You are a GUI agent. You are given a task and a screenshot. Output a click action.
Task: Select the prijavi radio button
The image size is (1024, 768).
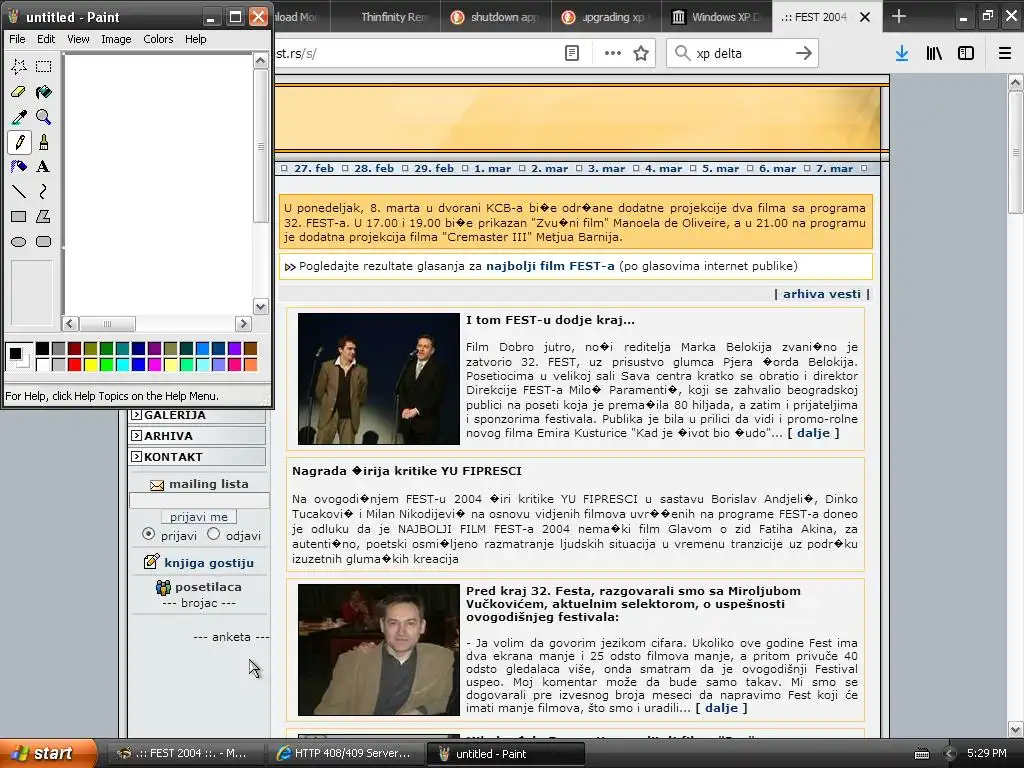(148, 534)
